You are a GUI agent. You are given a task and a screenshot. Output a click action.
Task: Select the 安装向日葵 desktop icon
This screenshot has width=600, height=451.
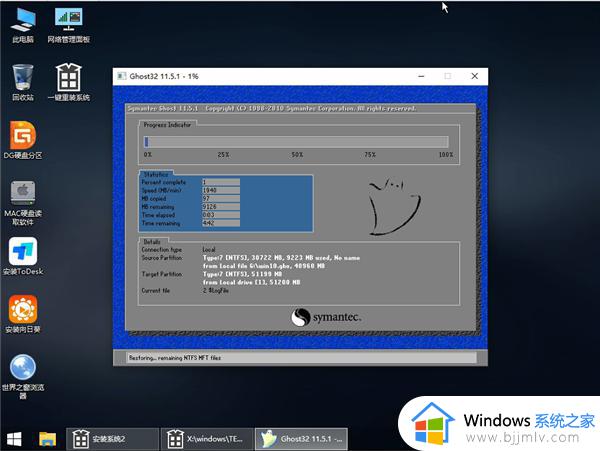23,314
